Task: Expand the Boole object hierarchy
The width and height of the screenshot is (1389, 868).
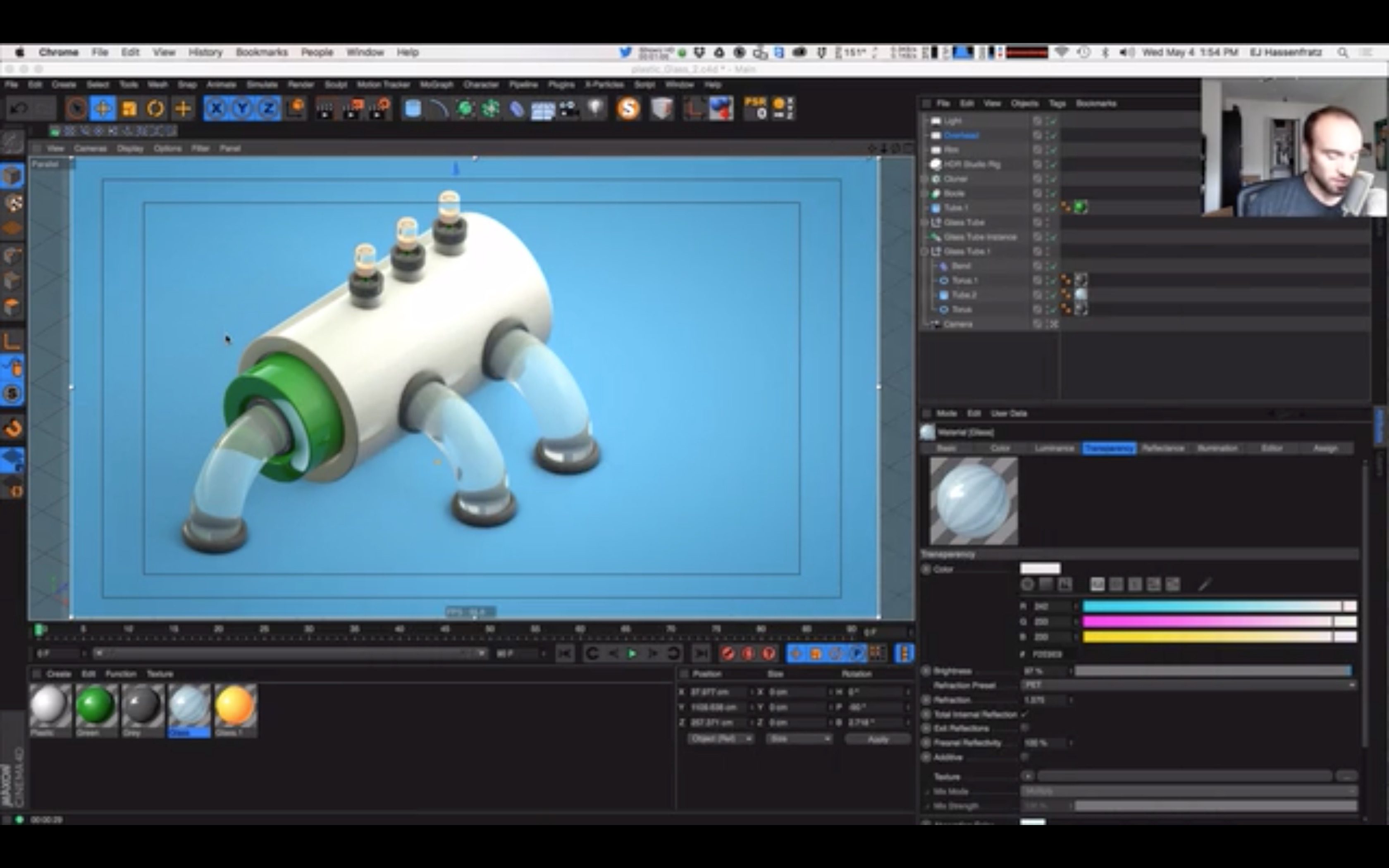Action: 924,193
